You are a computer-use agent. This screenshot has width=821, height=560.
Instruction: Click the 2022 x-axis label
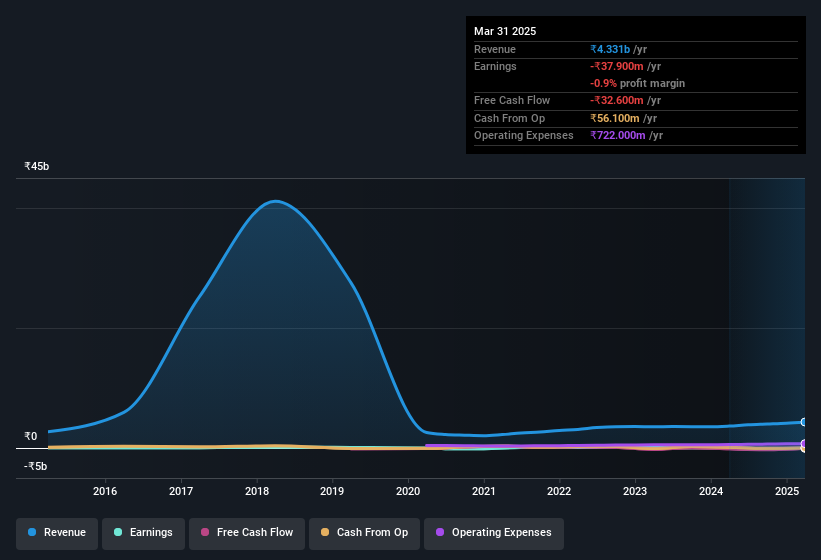pyautogui.click(x=559, y=491)
